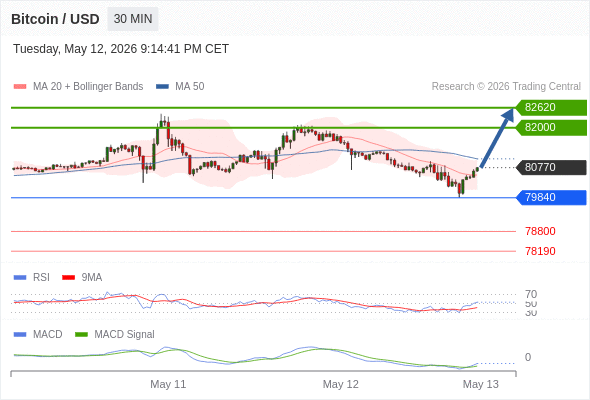Click the Research Trading Central copyright text
This screenshot has height=400, width=590.
pos(506,87)
